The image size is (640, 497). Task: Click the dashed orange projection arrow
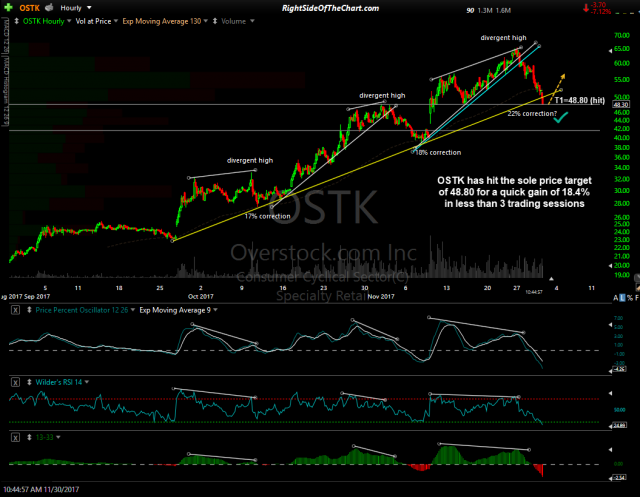[x=557, y=89]
